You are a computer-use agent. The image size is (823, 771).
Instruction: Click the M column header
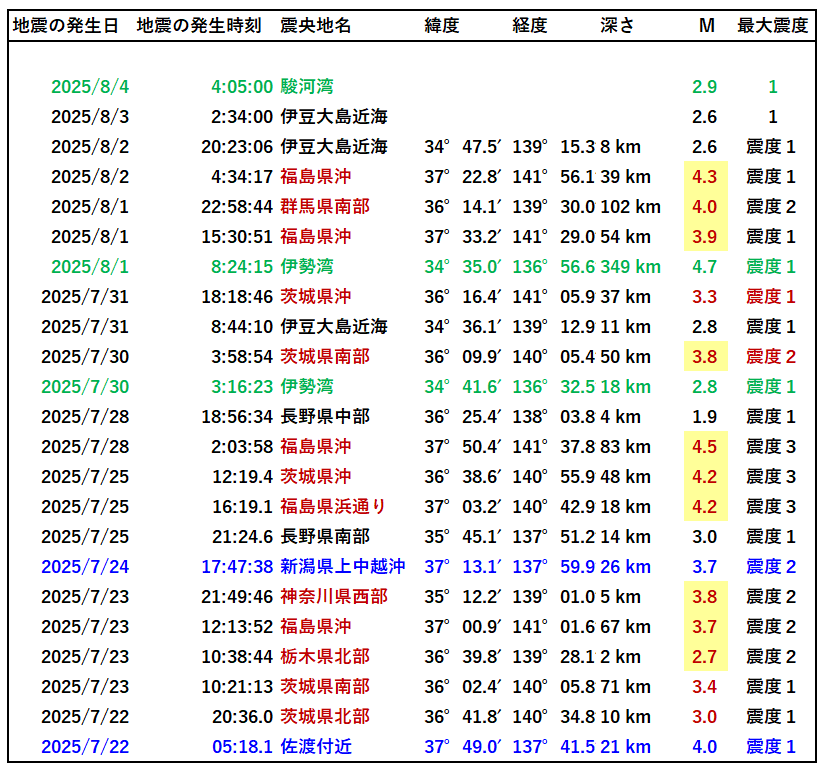707,25
